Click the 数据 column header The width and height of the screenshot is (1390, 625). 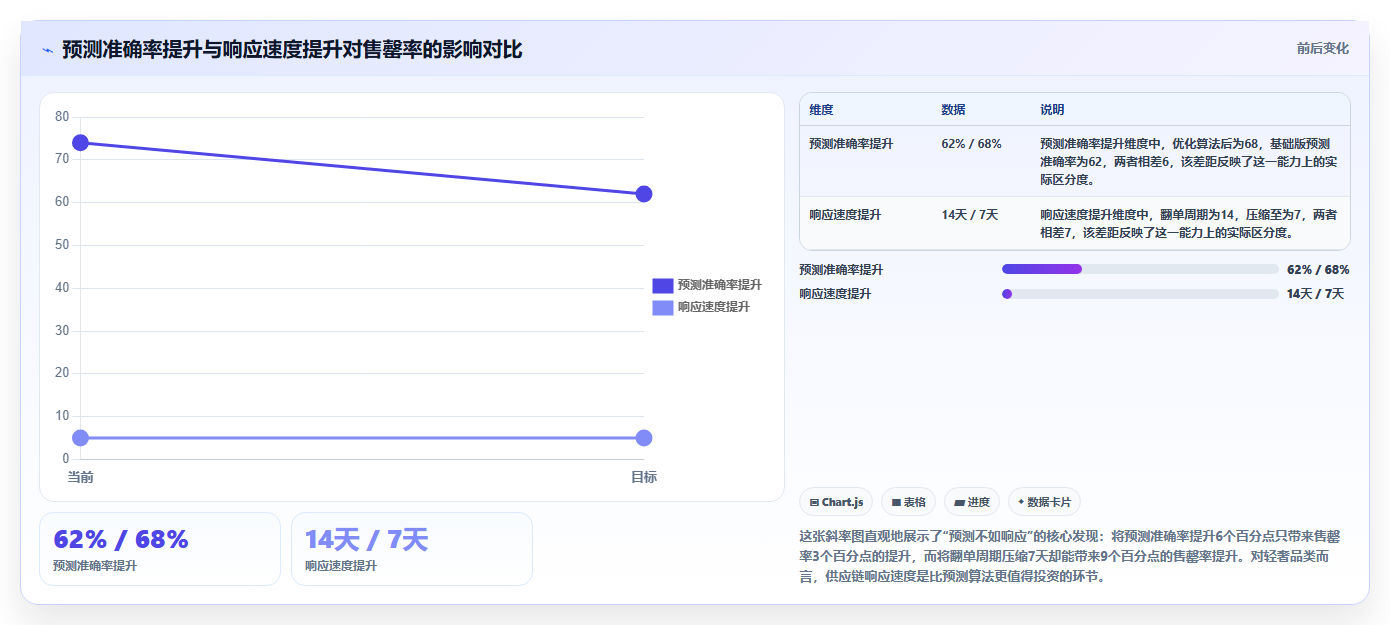point(953,109)
